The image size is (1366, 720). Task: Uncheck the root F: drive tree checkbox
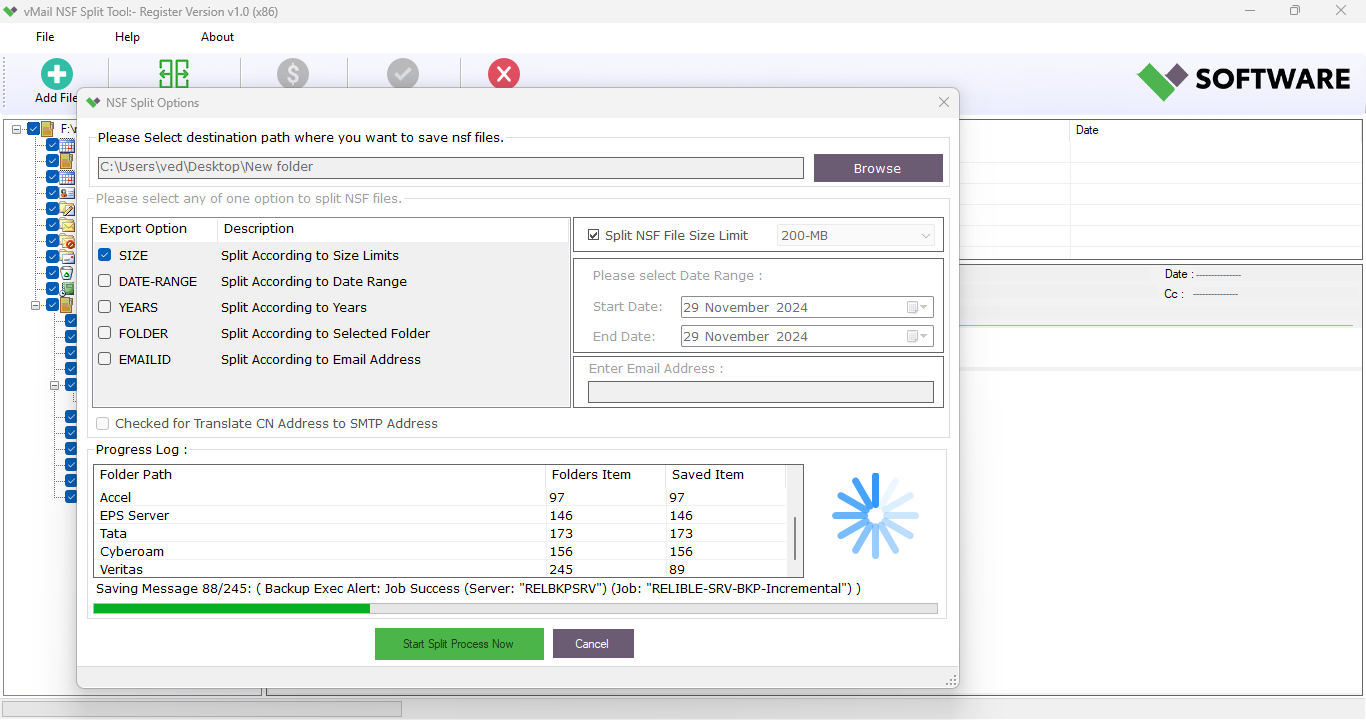point(33,129)
